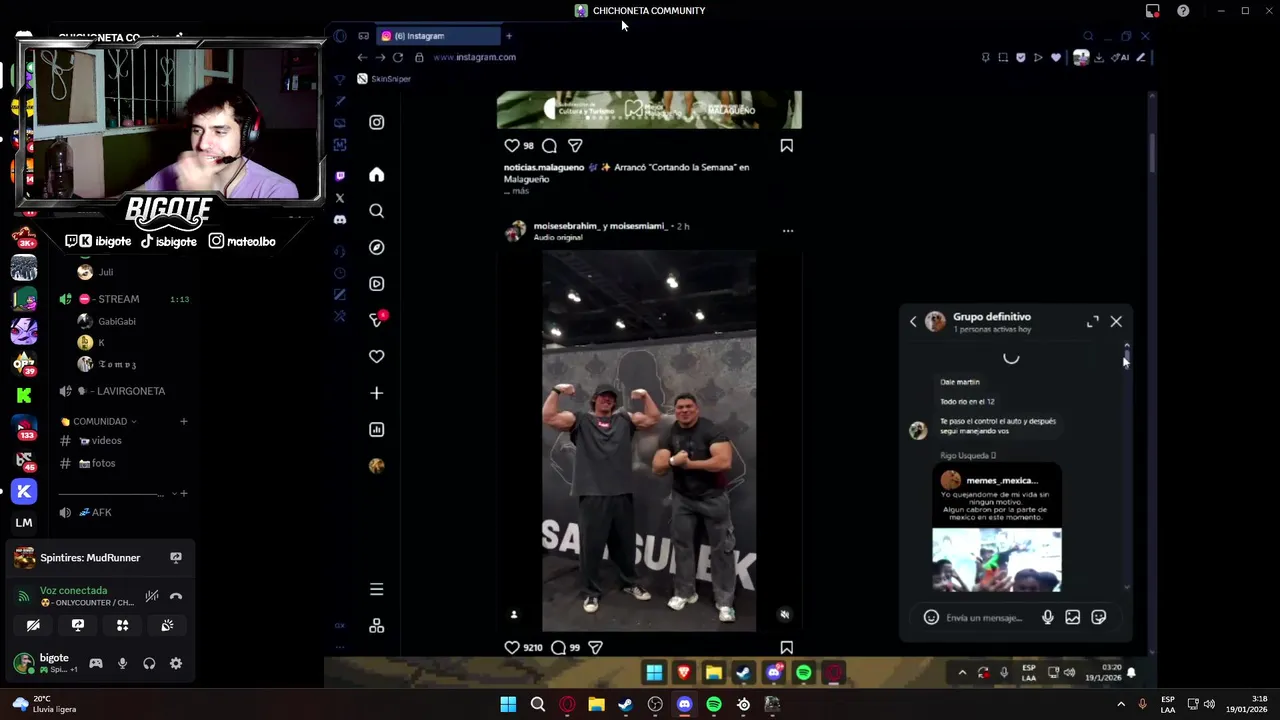
Task: Open Twitch in Opera sidebar
Action: pyautogui.click(x=340, y=176)
